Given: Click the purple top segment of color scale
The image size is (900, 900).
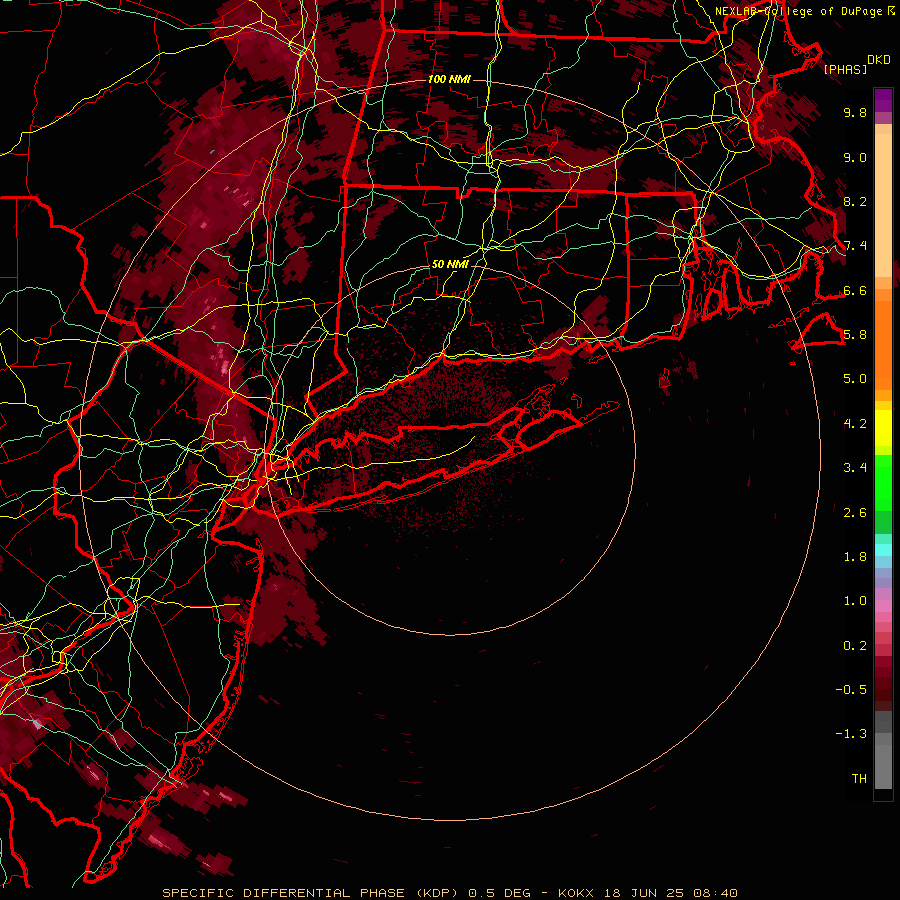Looking at the screenshot, I should pyautogui.click(x=883, y=100).
